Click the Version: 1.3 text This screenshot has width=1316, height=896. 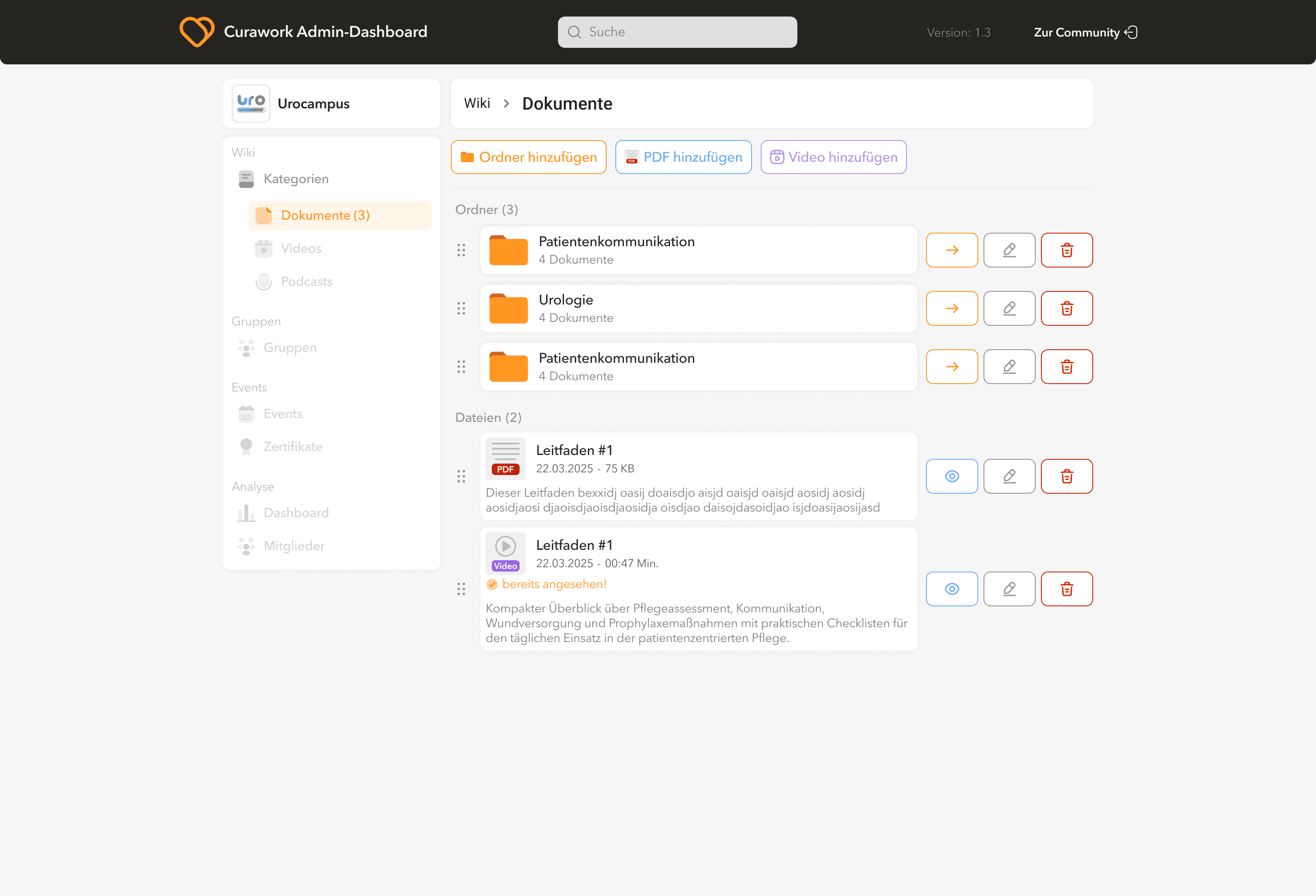click(958, 32)
